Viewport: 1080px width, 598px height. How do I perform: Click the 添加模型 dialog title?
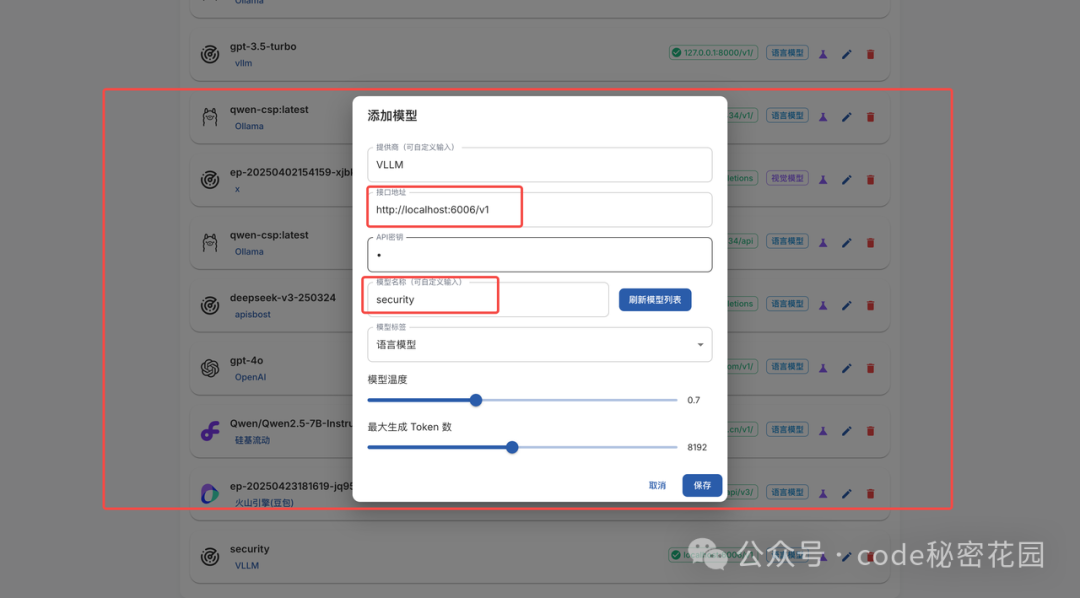pyautogui.click(x=392, y=116)
